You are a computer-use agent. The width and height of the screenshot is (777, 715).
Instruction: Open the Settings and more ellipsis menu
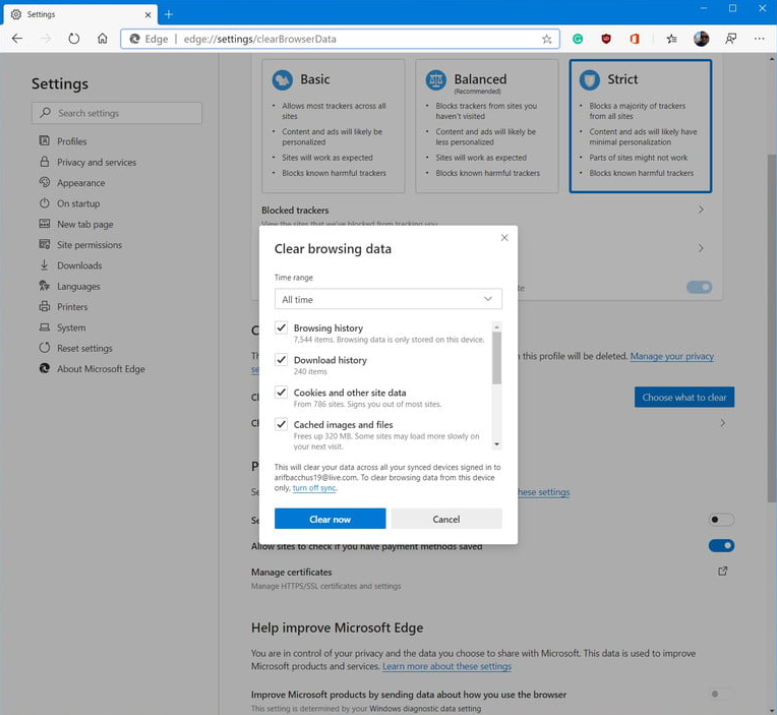(759, 39)
